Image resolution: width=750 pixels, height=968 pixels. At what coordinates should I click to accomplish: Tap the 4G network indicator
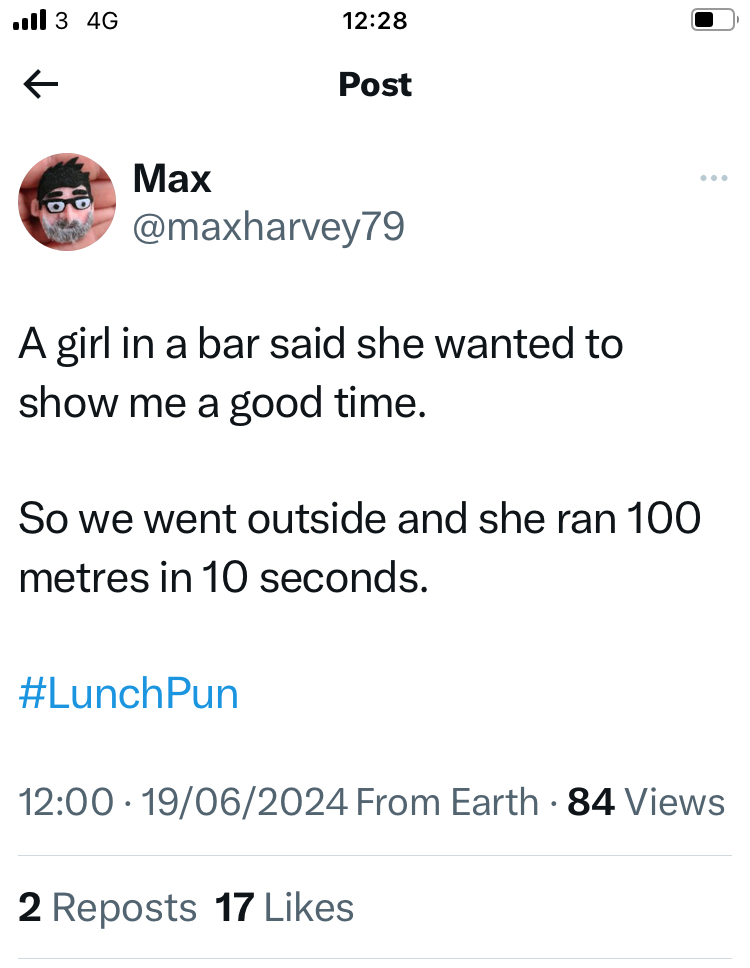[x=103, y=20]
